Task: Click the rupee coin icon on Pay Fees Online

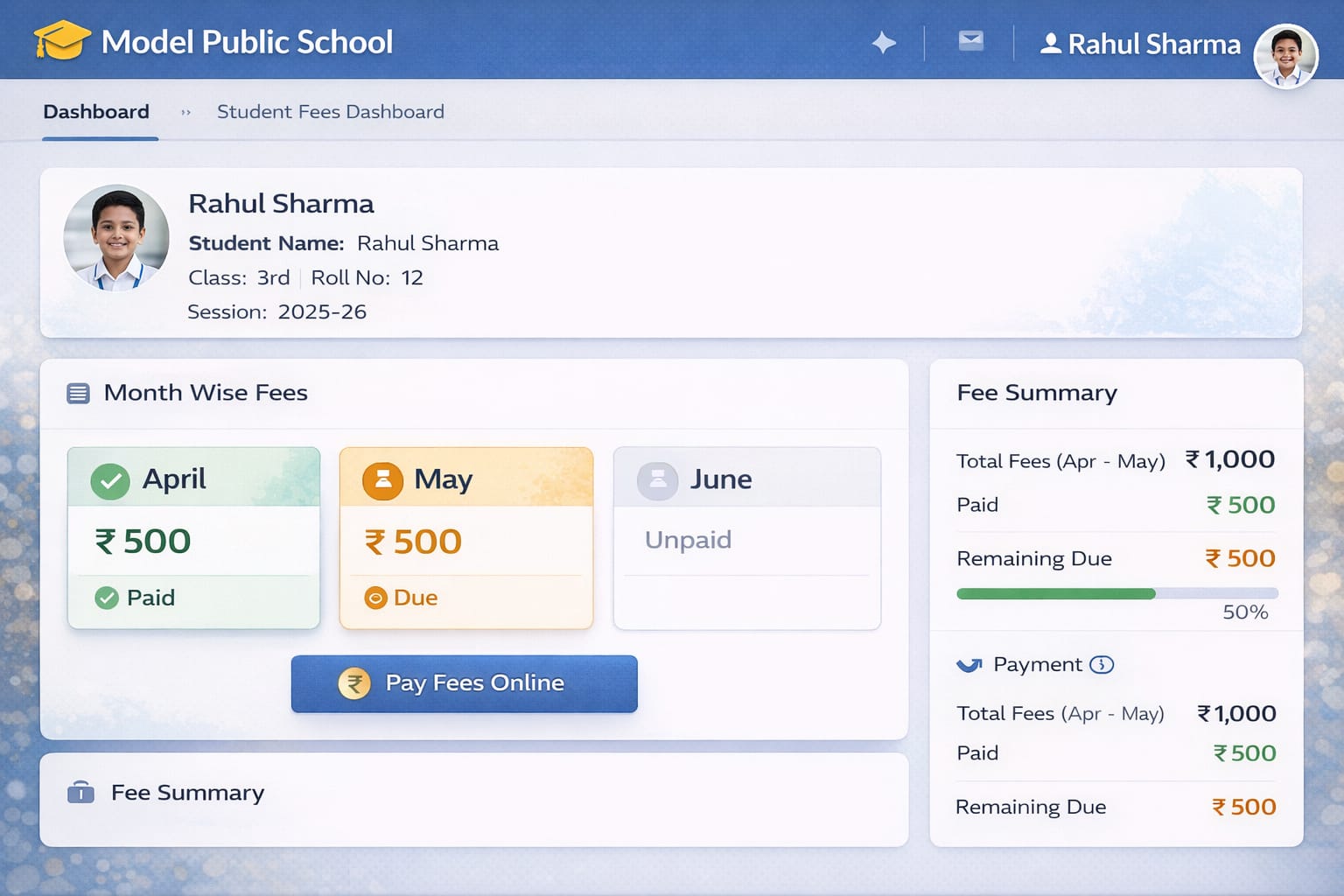Action: point(354,683)
